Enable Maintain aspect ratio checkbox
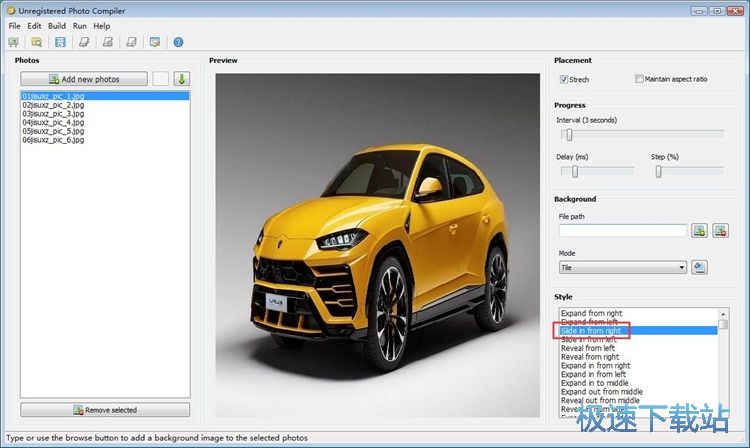This screenshot has width=750, height=448. click(639, 79)
